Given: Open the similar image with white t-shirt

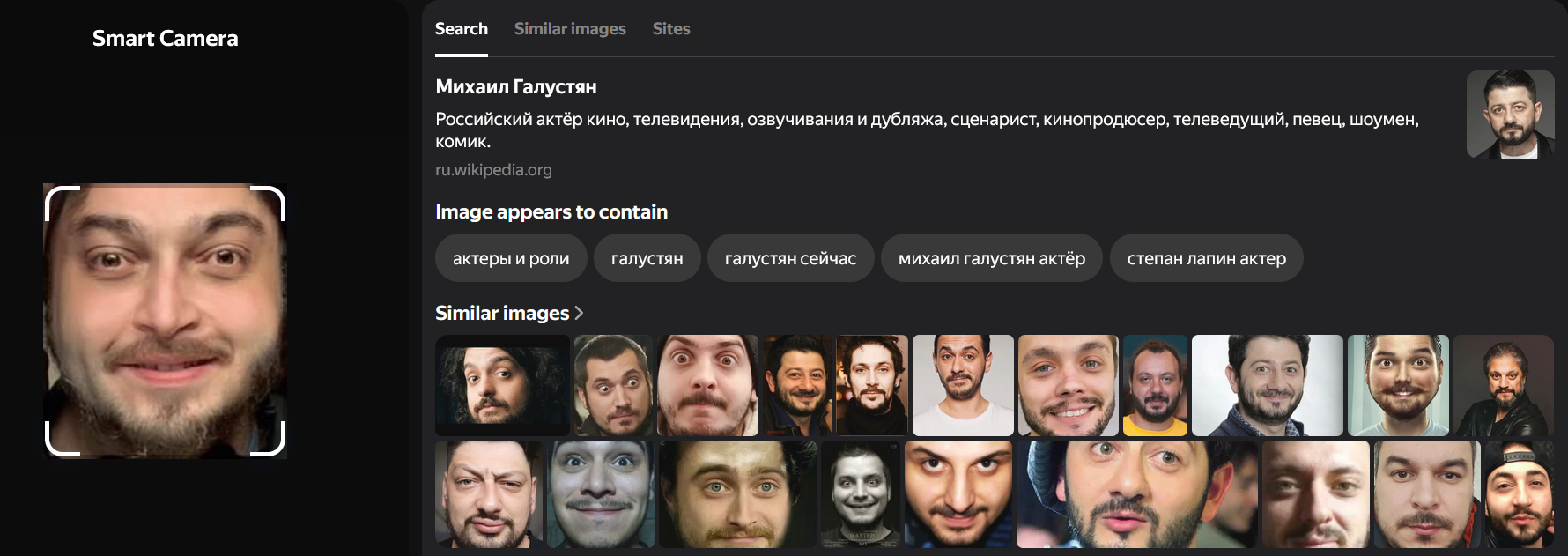Looking at the screenshot, I should (963, 385).
